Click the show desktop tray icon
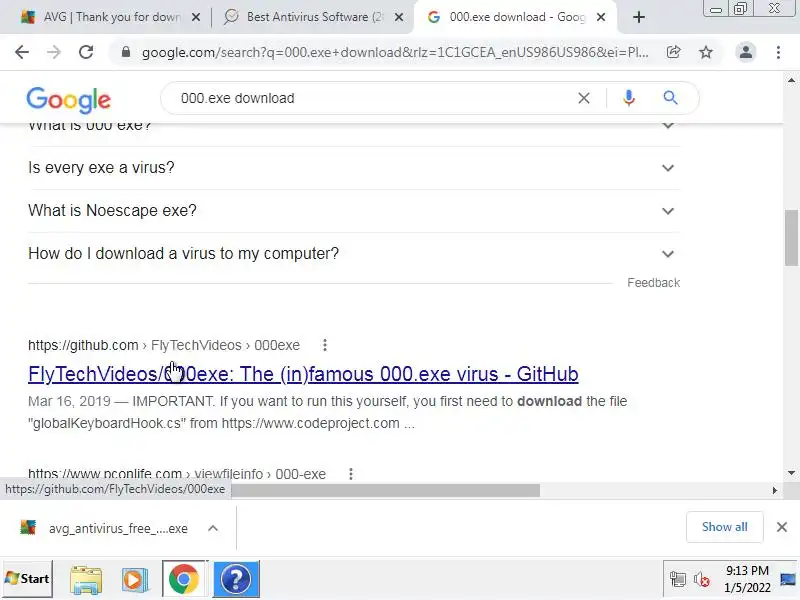800x600 pixels. (788, 580)
